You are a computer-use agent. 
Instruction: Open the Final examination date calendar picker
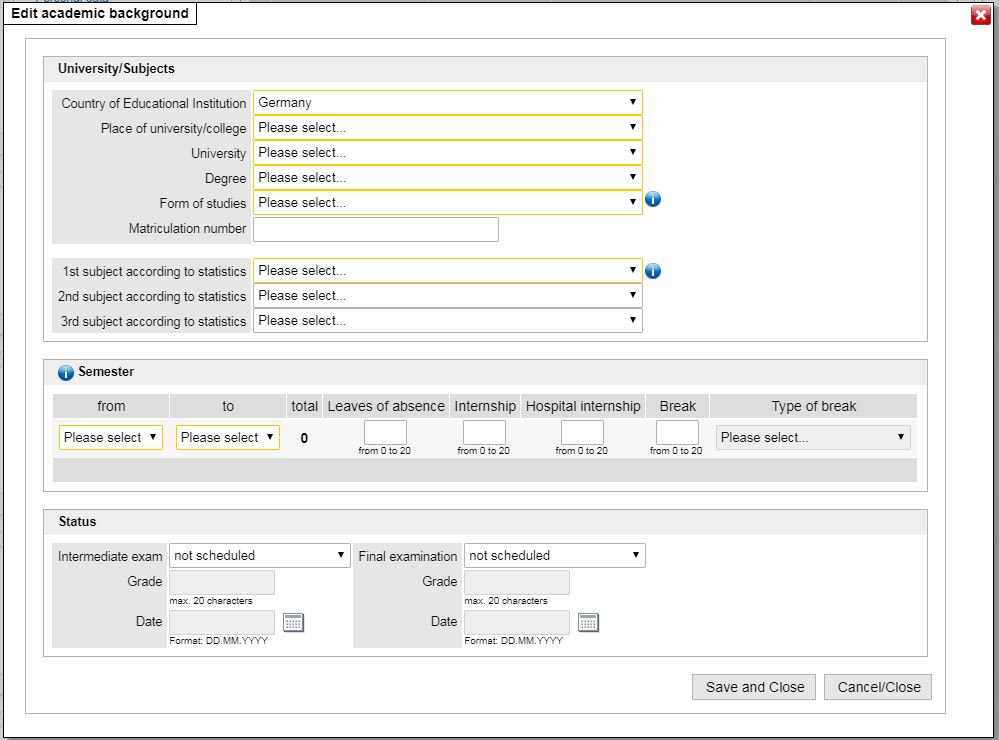point(588,622)
